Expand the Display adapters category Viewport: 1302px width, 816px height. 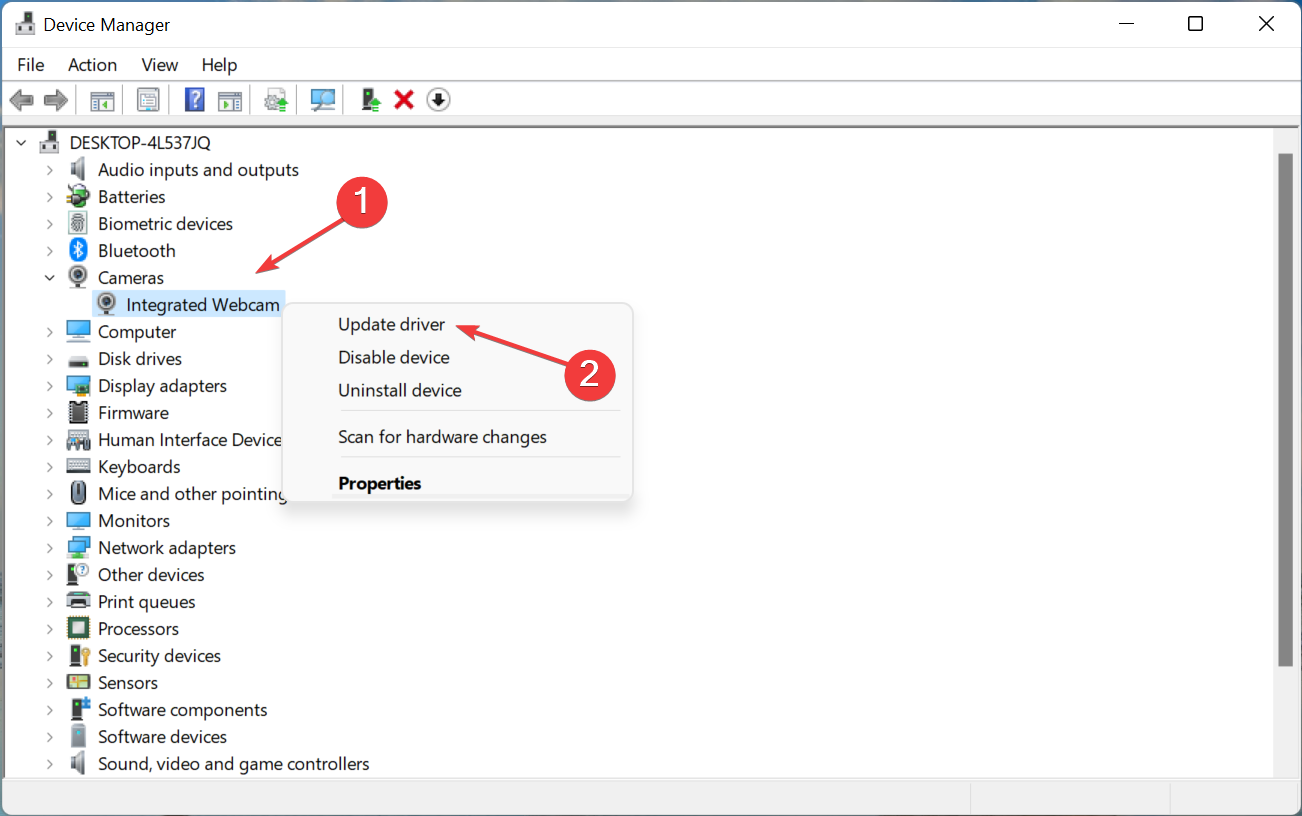click(x=50, y=385)
